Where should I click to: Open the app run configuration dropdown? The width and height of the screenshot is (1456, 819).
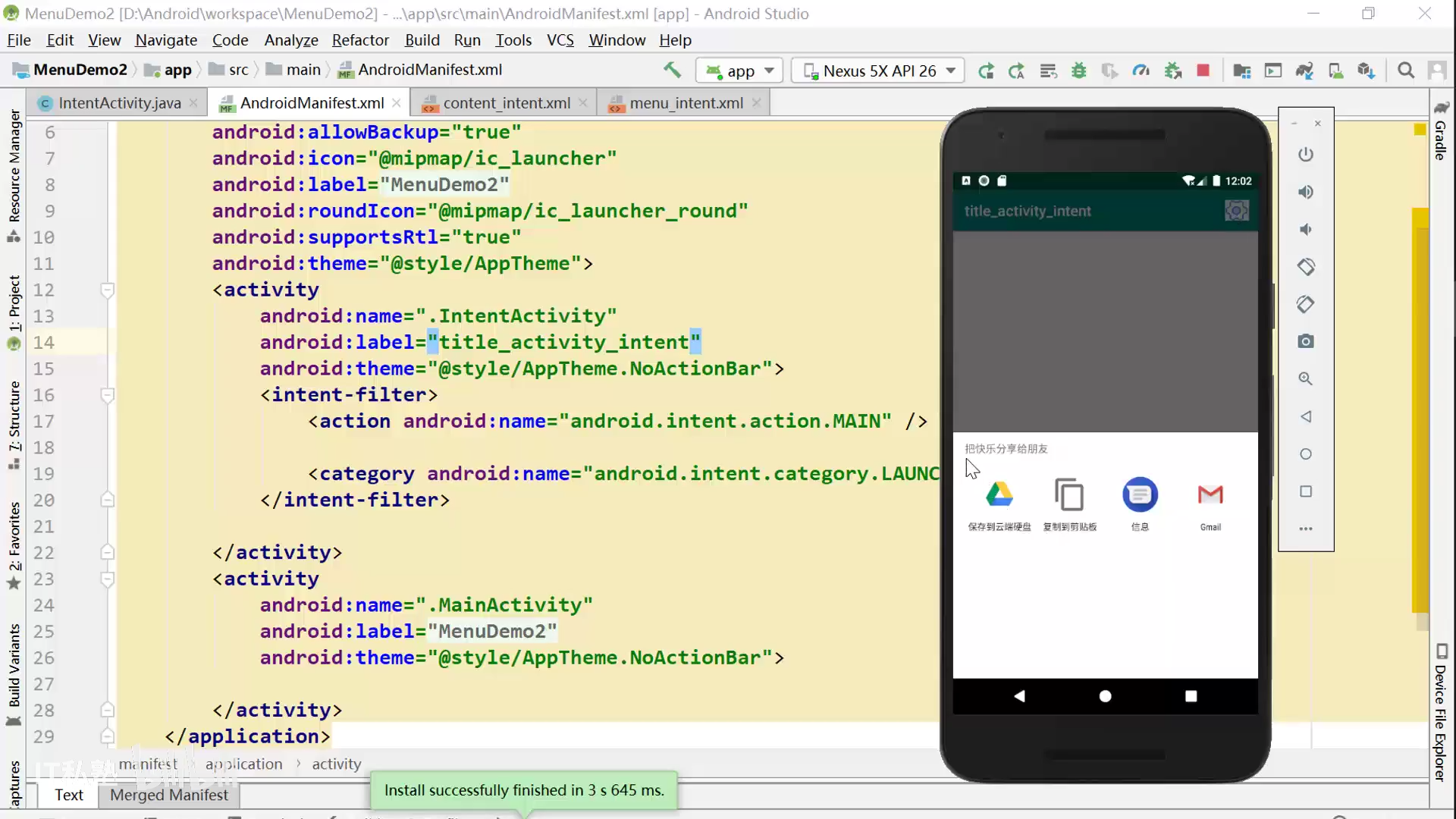[x=740, y=71]
